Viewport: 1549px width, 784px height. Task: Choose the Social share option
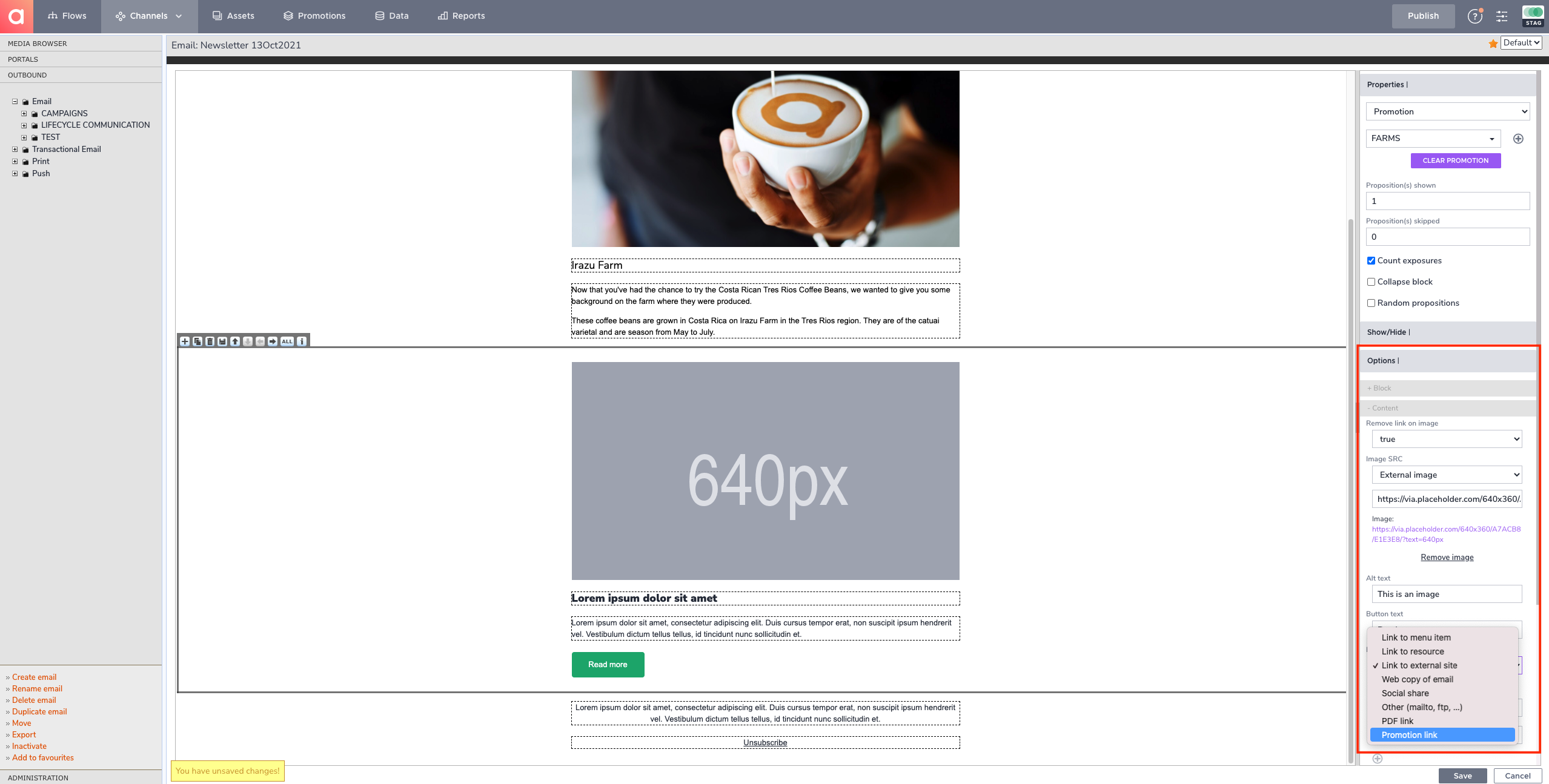pyautogui.click(x=1442, y=693)
